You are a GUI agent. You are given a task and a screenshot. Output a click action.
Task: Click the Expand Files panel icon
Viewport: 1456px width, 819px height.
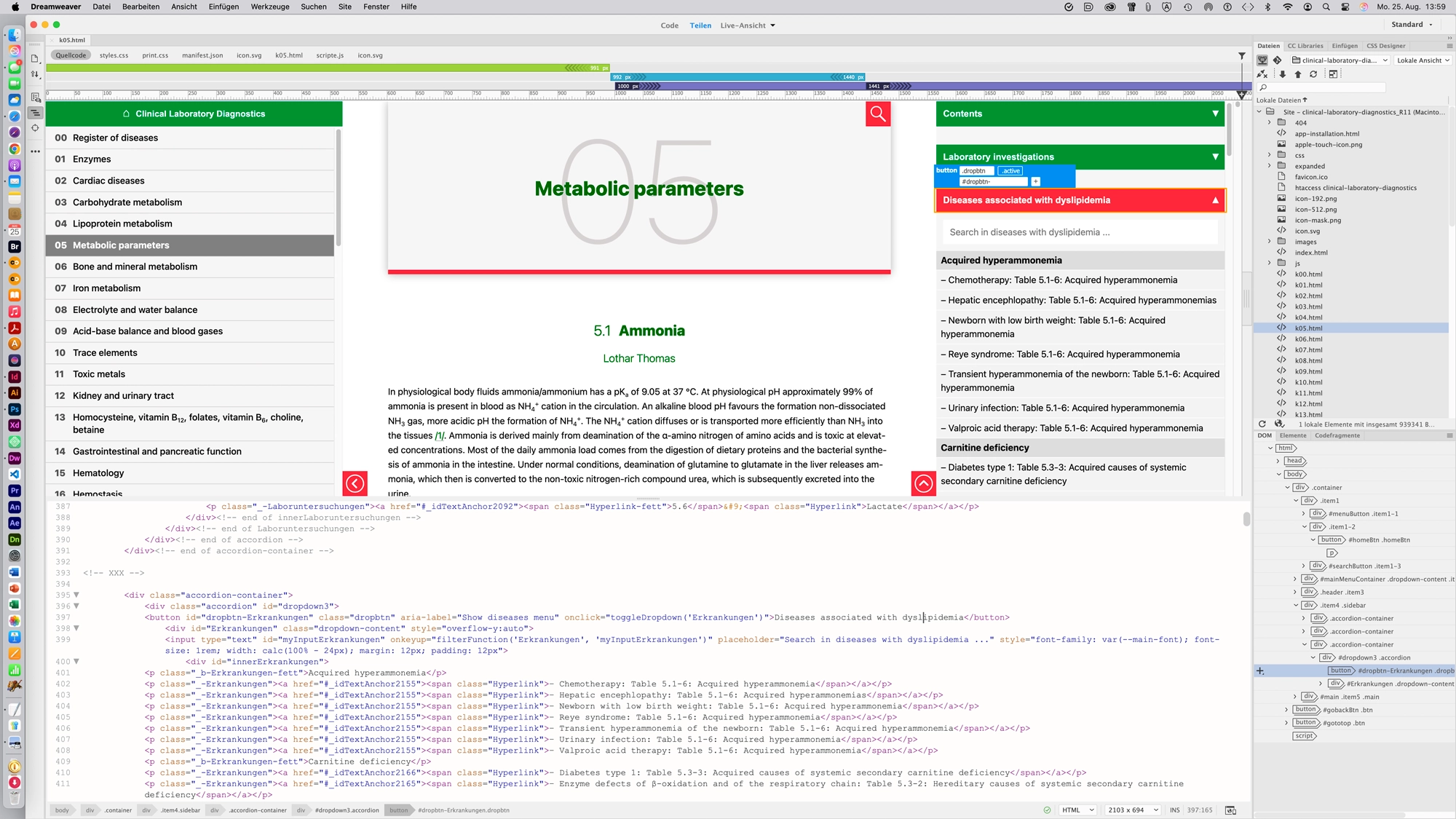click(1334, 74)
